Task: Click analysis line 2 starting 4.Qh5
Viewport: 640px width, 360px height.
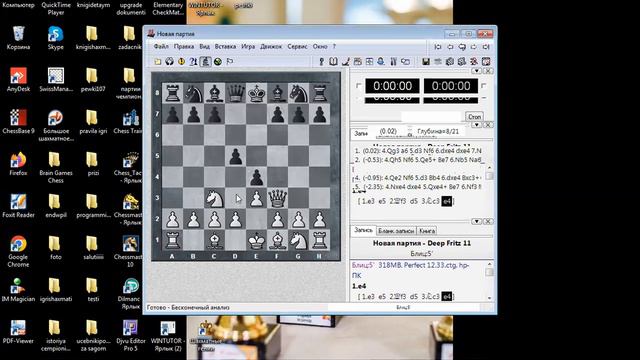Action: pyautogui.click(x=418, y=160)
